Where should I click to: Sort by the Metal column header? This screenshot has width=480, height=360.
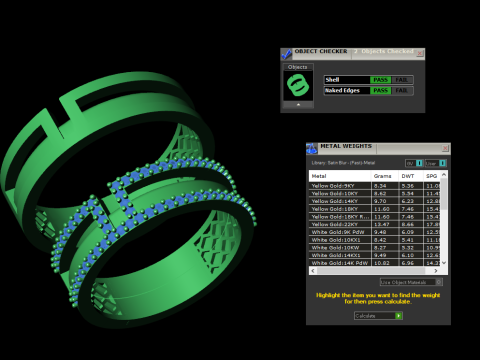(x=340, y=176)
